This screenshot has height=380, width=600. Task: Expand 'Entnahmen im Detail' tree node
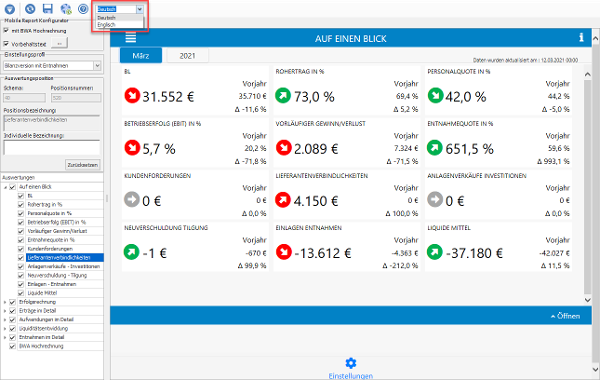pos(5,338)
